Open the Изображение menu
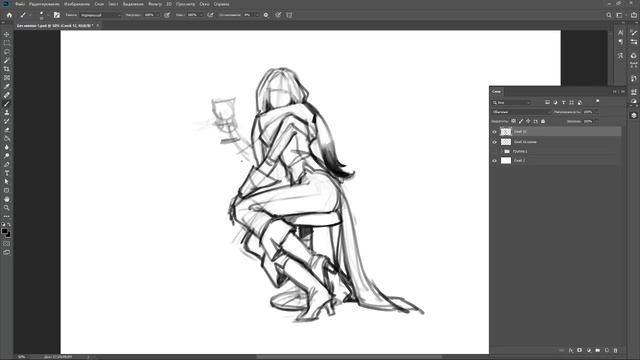This screenshot has width=640, height=360. [x=77, y=4]
